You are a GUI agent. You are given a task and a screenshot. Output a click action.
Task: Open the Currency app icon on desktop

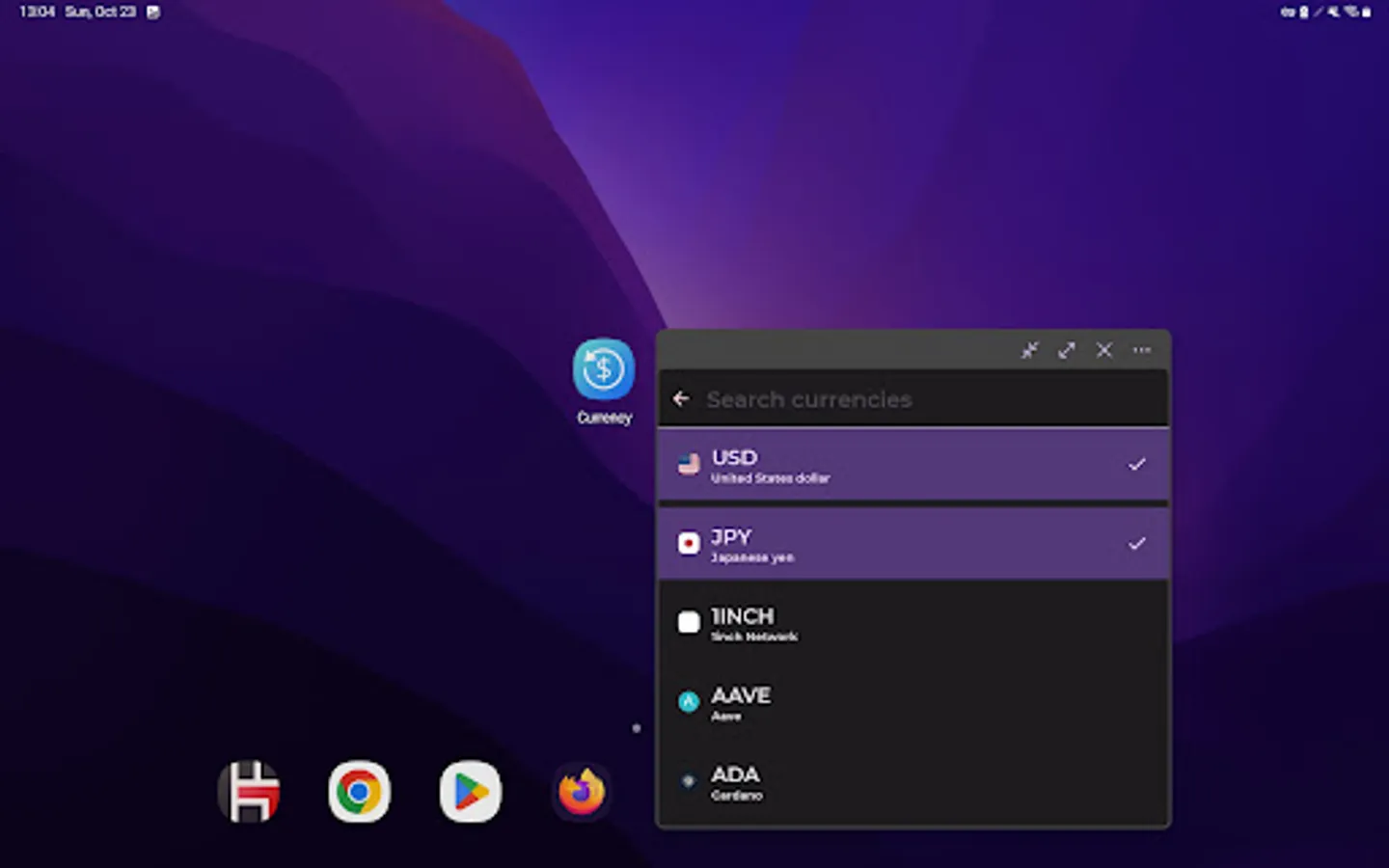tap(604, 369)
